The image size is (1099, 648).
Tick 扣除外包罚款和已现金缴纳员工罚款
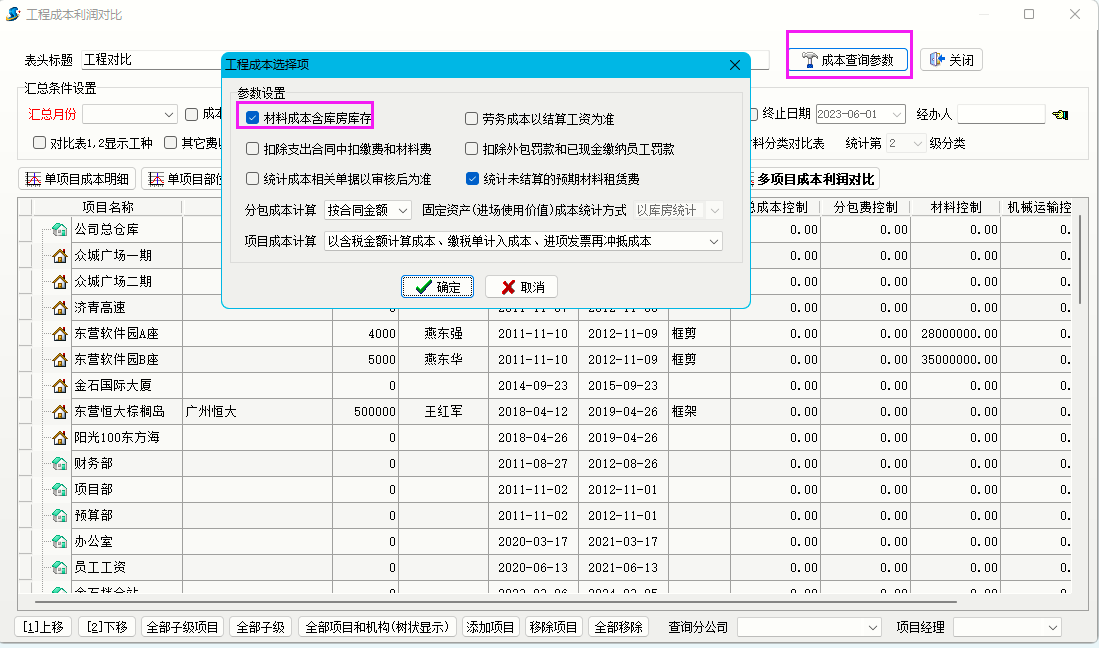point(472,149)
